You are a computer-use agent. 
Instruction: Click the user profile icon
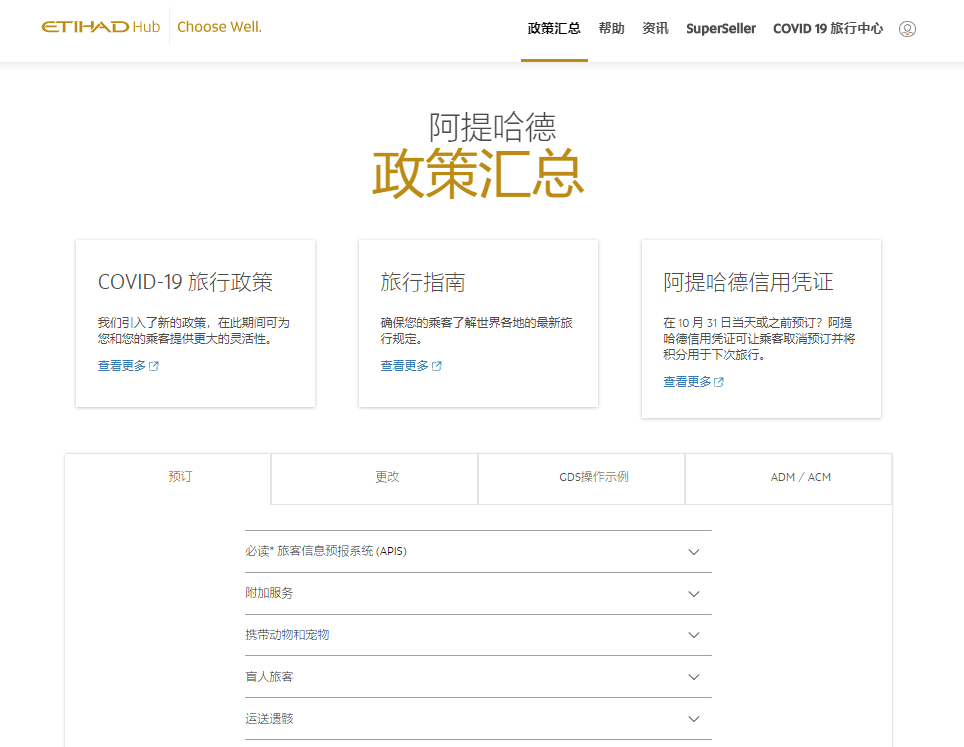(x=907, y=29)
